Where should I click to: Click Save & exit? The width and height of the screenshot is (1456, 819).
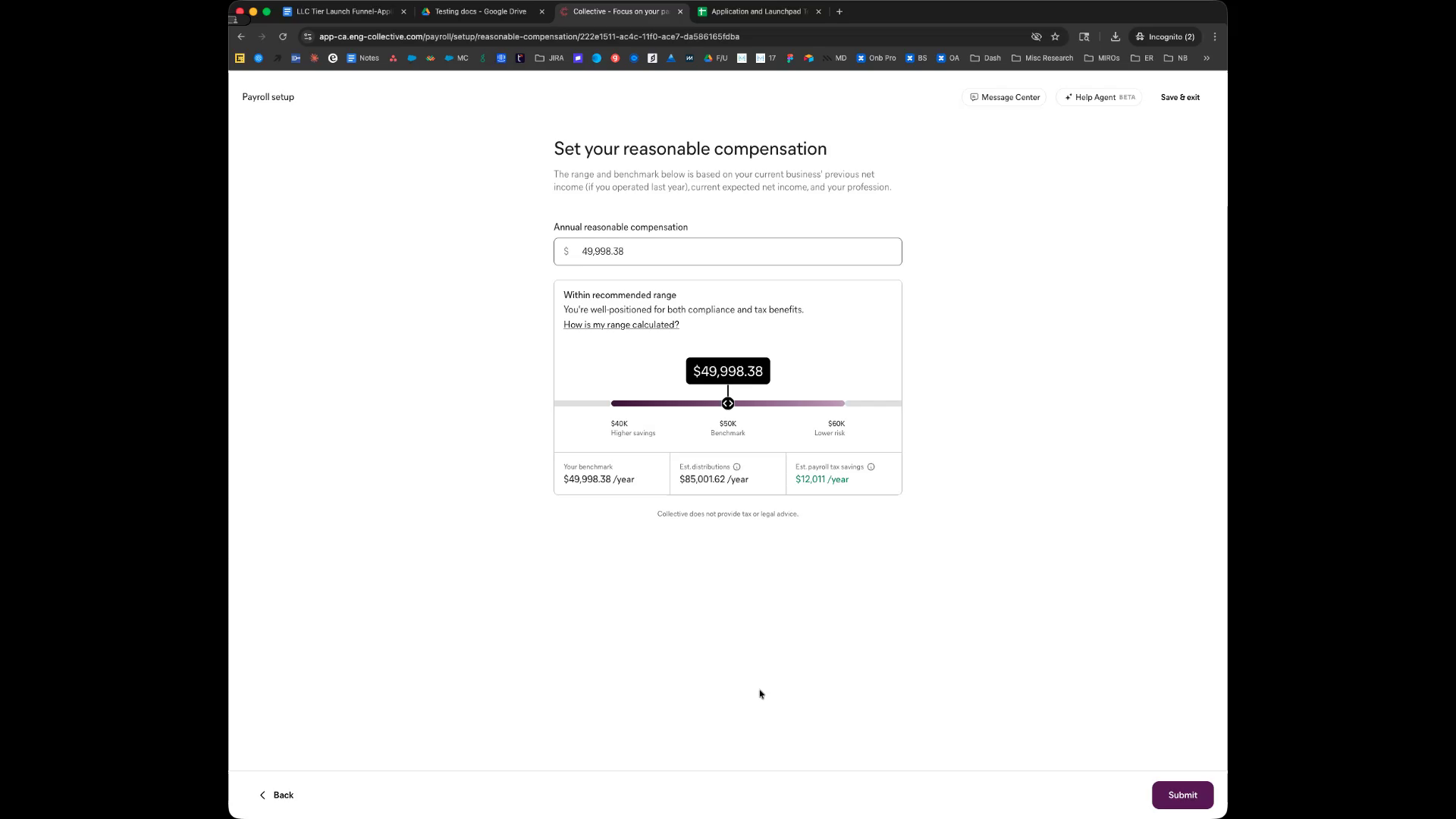[x=1179, y=97]
